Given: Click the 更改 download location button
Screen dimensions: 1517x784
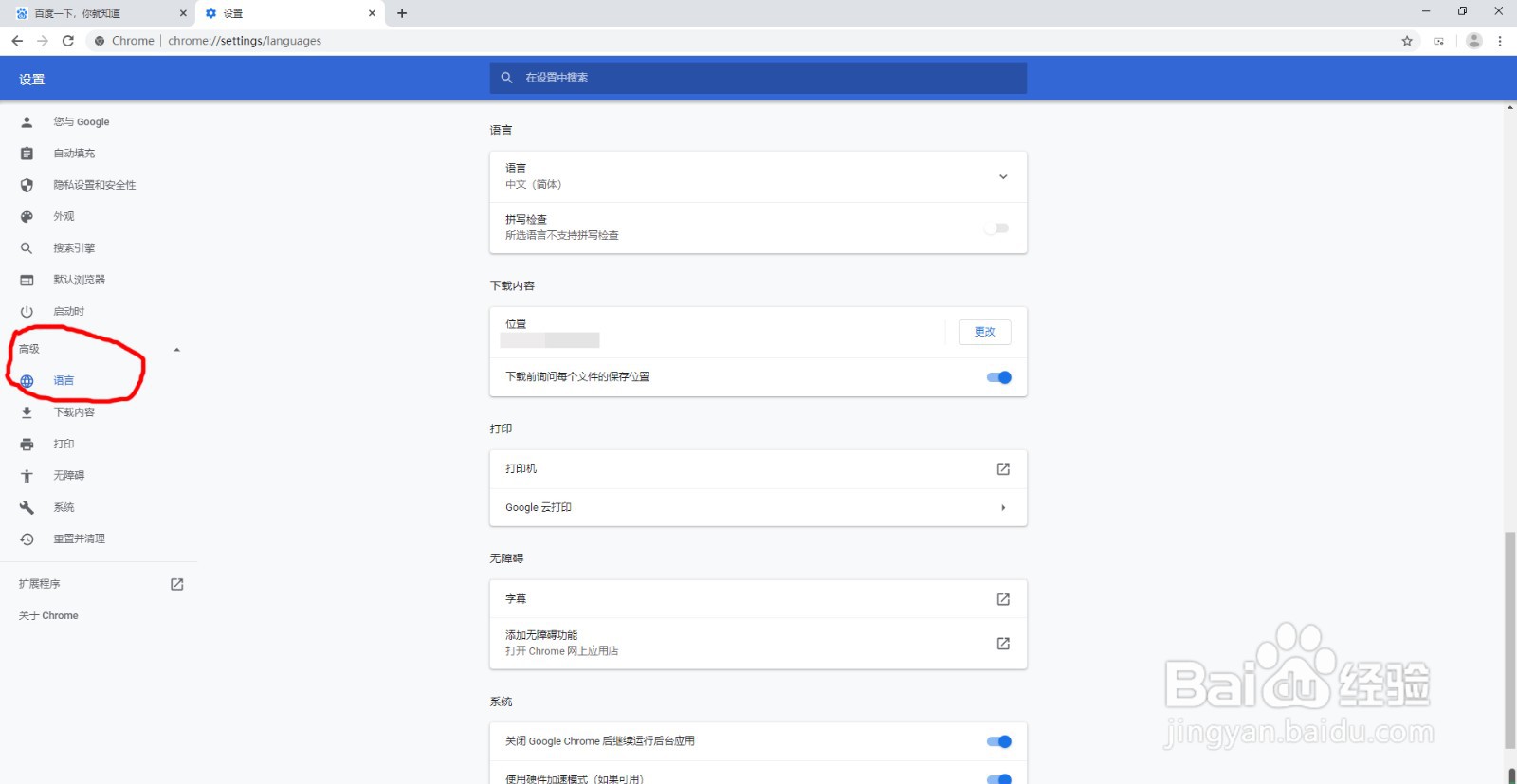Looking at the screenshot, I should point(984,332).
